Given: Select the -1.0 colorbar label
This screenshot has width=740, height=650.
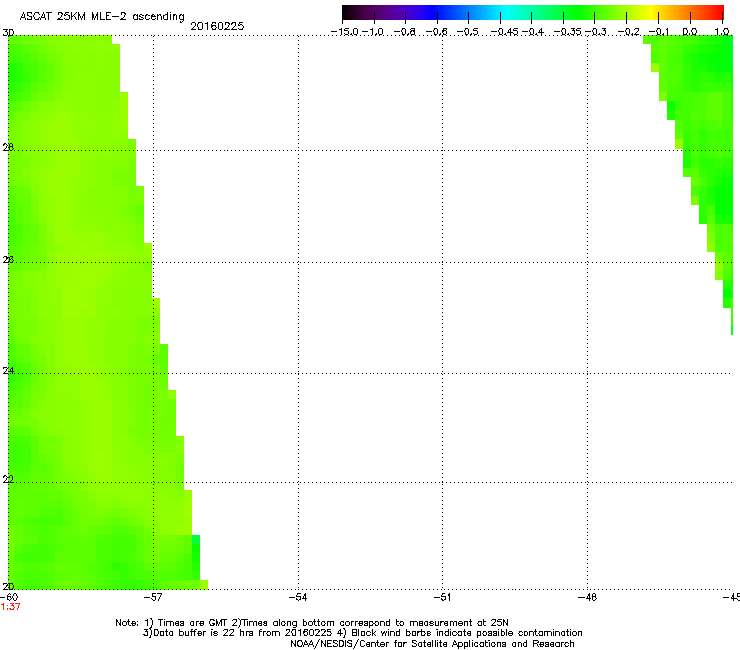Looking at the screenshot, I should (373, 32).
